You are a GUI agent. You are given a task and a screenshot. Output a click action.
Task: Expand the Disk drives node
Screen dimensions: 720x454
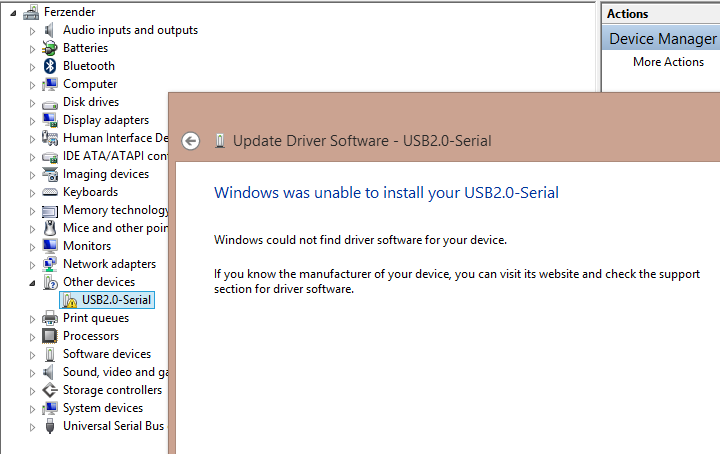pyautogui.click(x=32, y=103)
